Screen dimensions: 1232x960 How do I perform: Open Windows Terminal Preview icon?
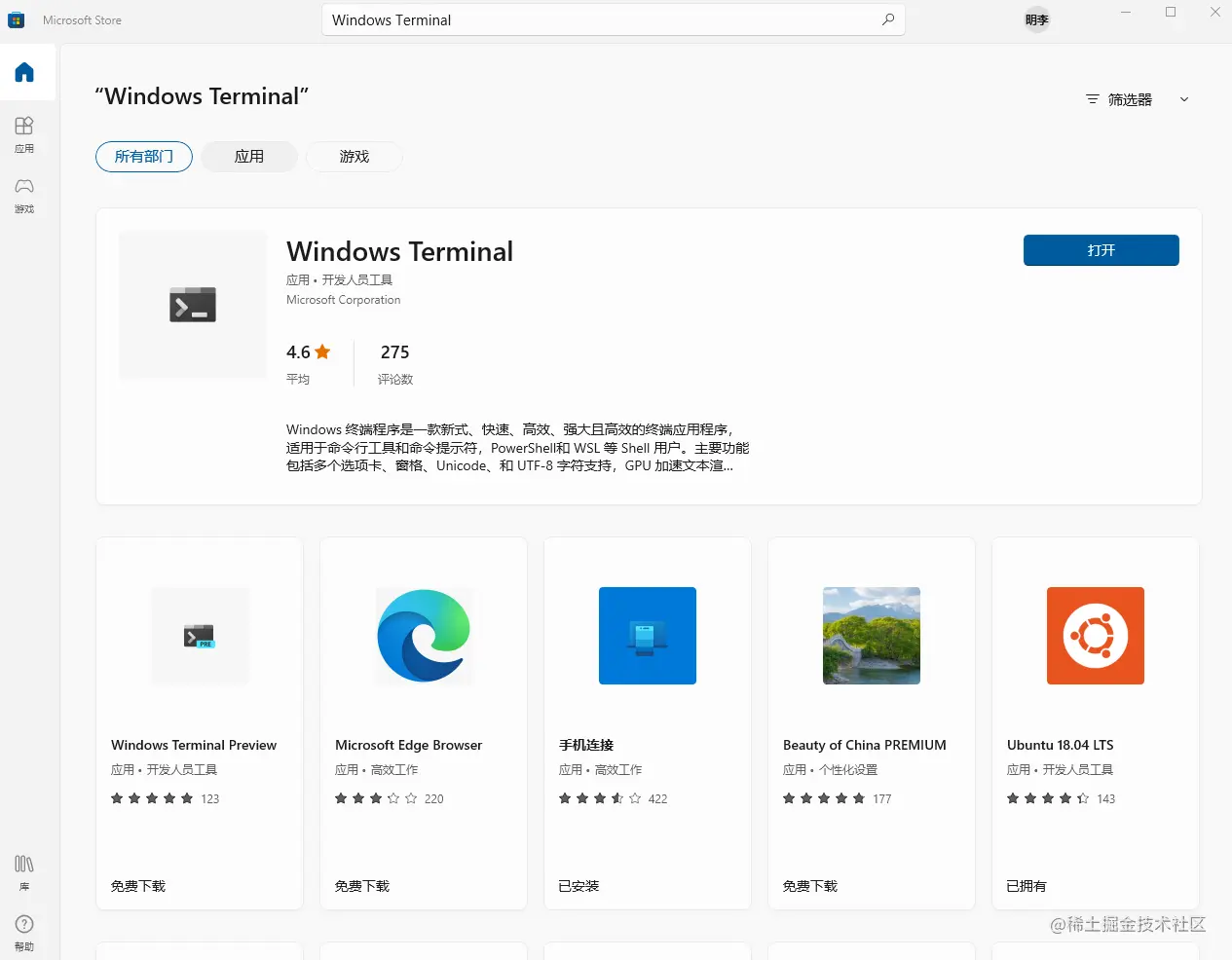[200, 636]
